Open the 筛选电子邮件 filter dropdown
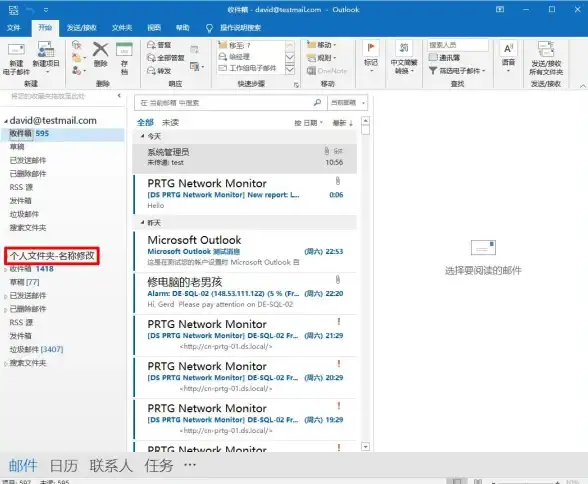The width and height of the screenshot is (588, 484). [457, 70]
